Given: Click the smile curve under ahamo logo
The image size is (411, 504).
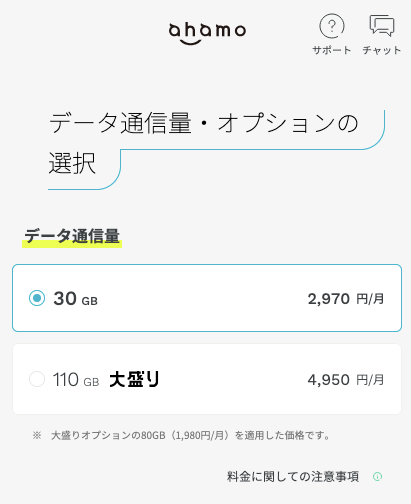Looking at the screenshot, I should pos(190,42).
